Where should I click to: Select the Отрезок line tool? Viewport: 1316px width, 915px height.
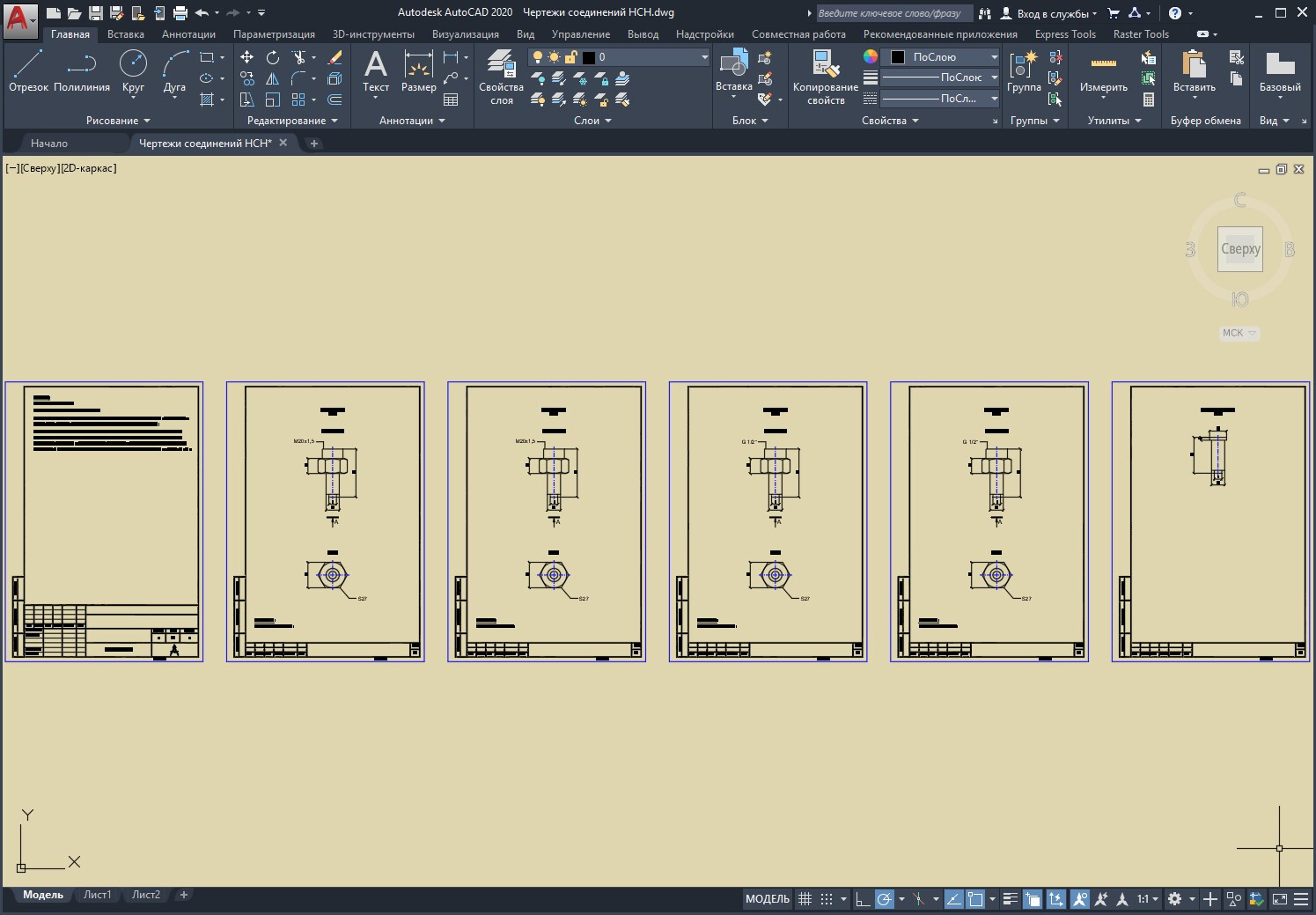click(x=28, y=71)
